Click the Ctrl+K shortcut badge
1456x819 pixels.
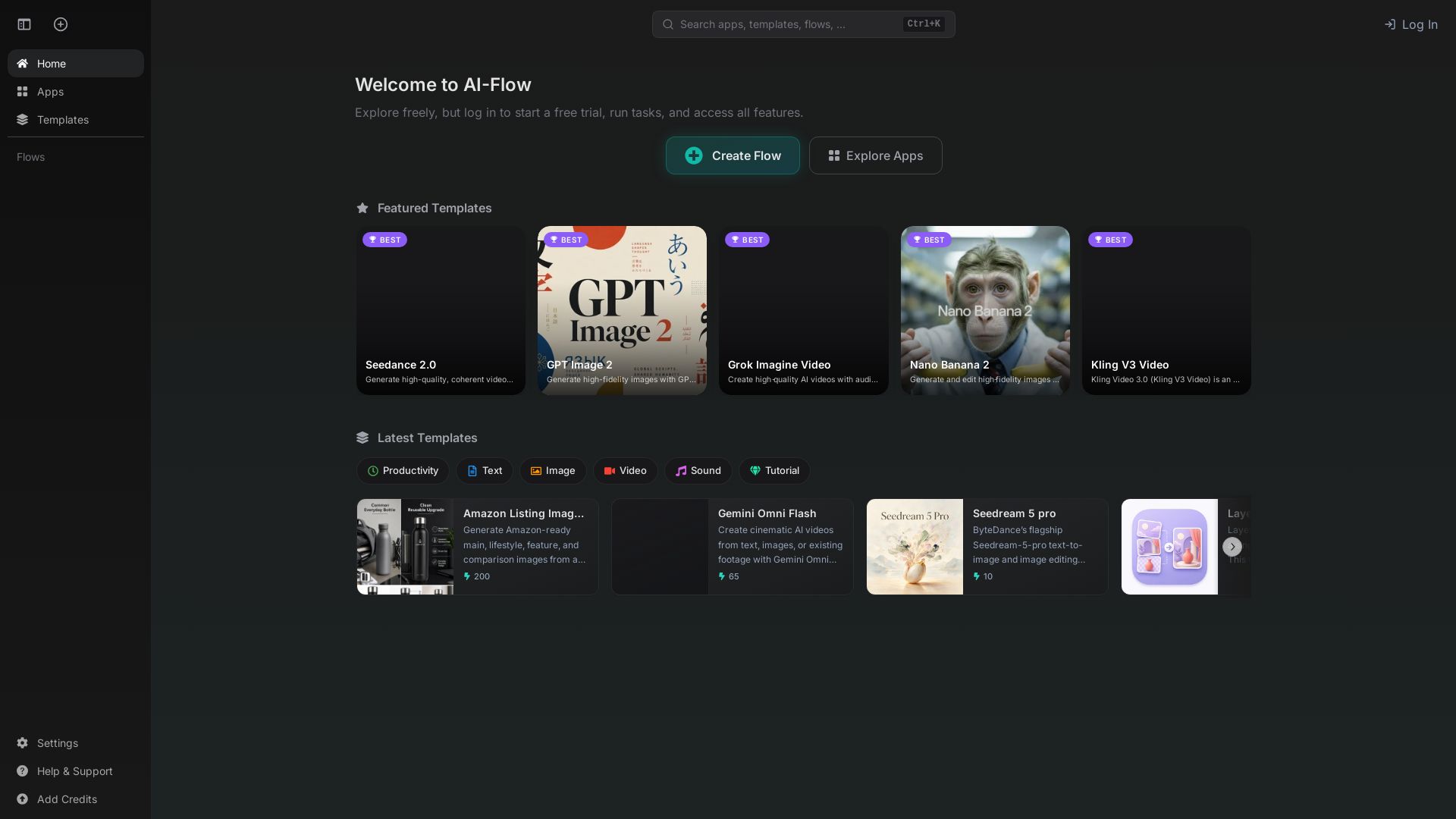tap(924, 24)
